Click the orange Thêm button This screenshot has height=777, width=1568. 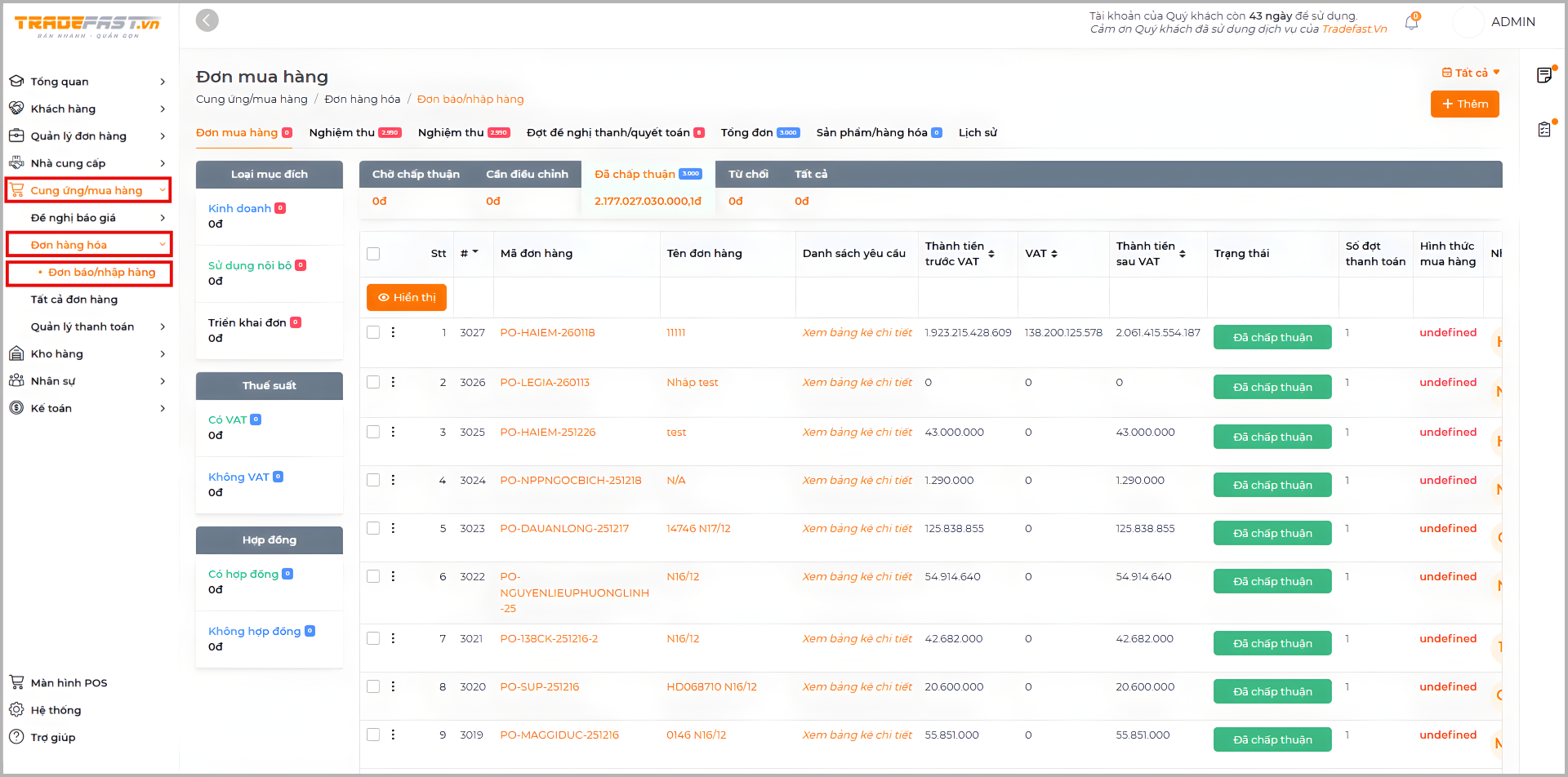click(1464, 104)
